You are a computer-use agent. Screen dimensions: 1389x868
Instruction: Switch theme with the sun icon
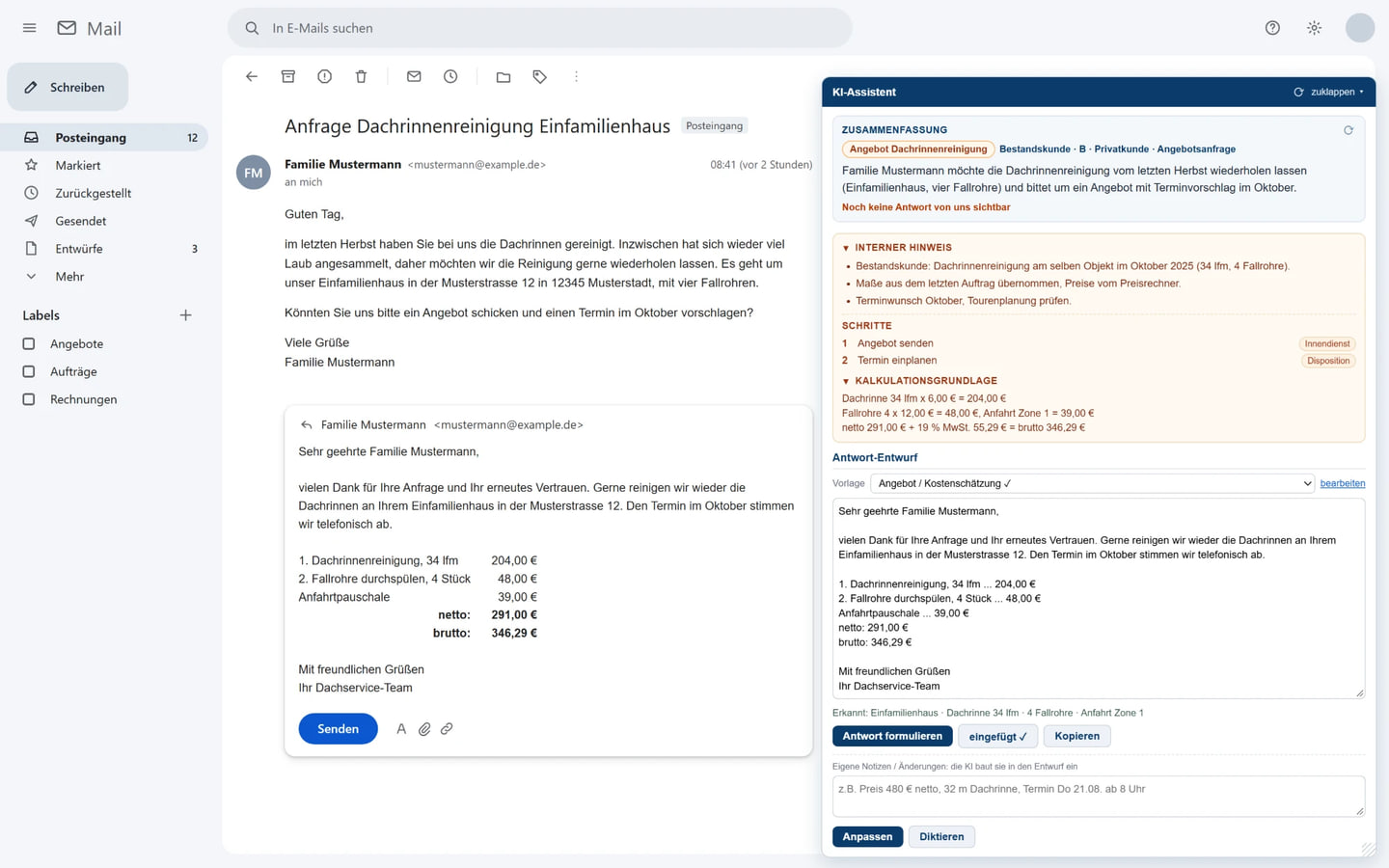coord(1314,28)
